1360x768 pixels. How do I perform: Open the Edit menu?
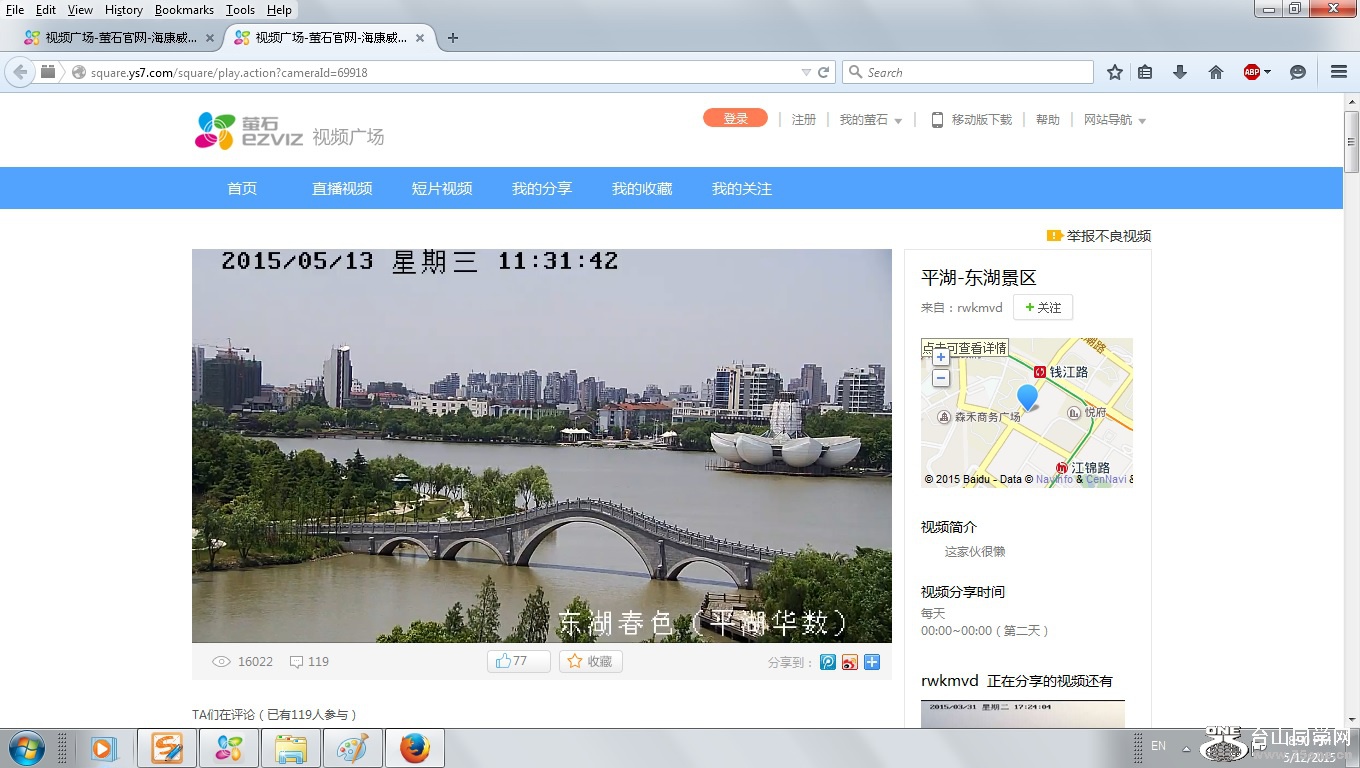point(46,10)
